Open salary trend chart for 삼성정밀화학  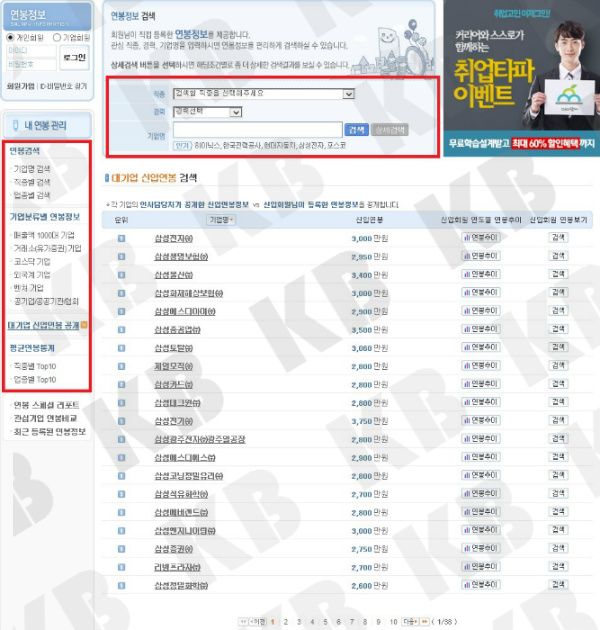481,585
